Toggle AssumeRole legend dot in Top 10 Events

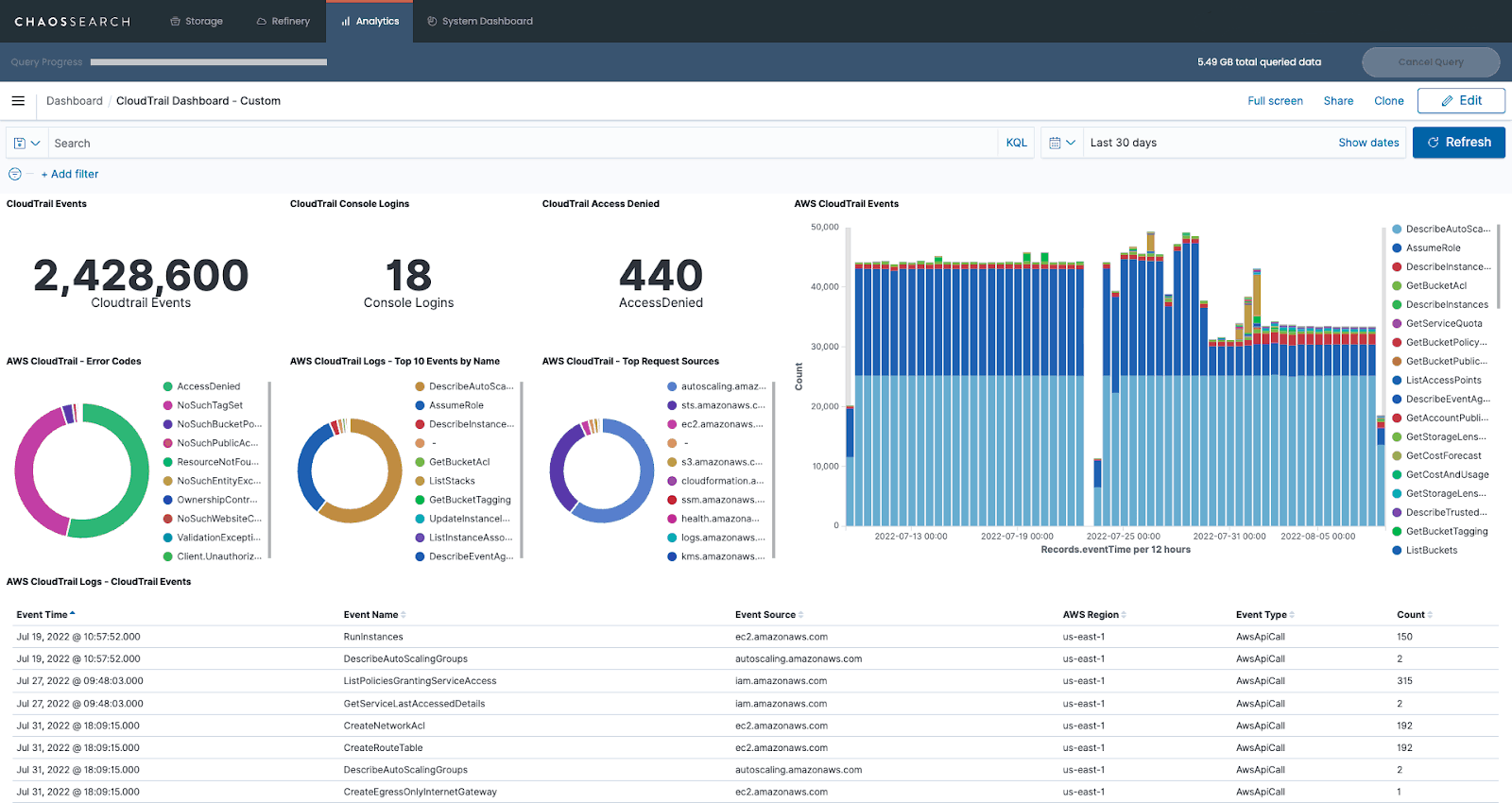click(421, 405)
